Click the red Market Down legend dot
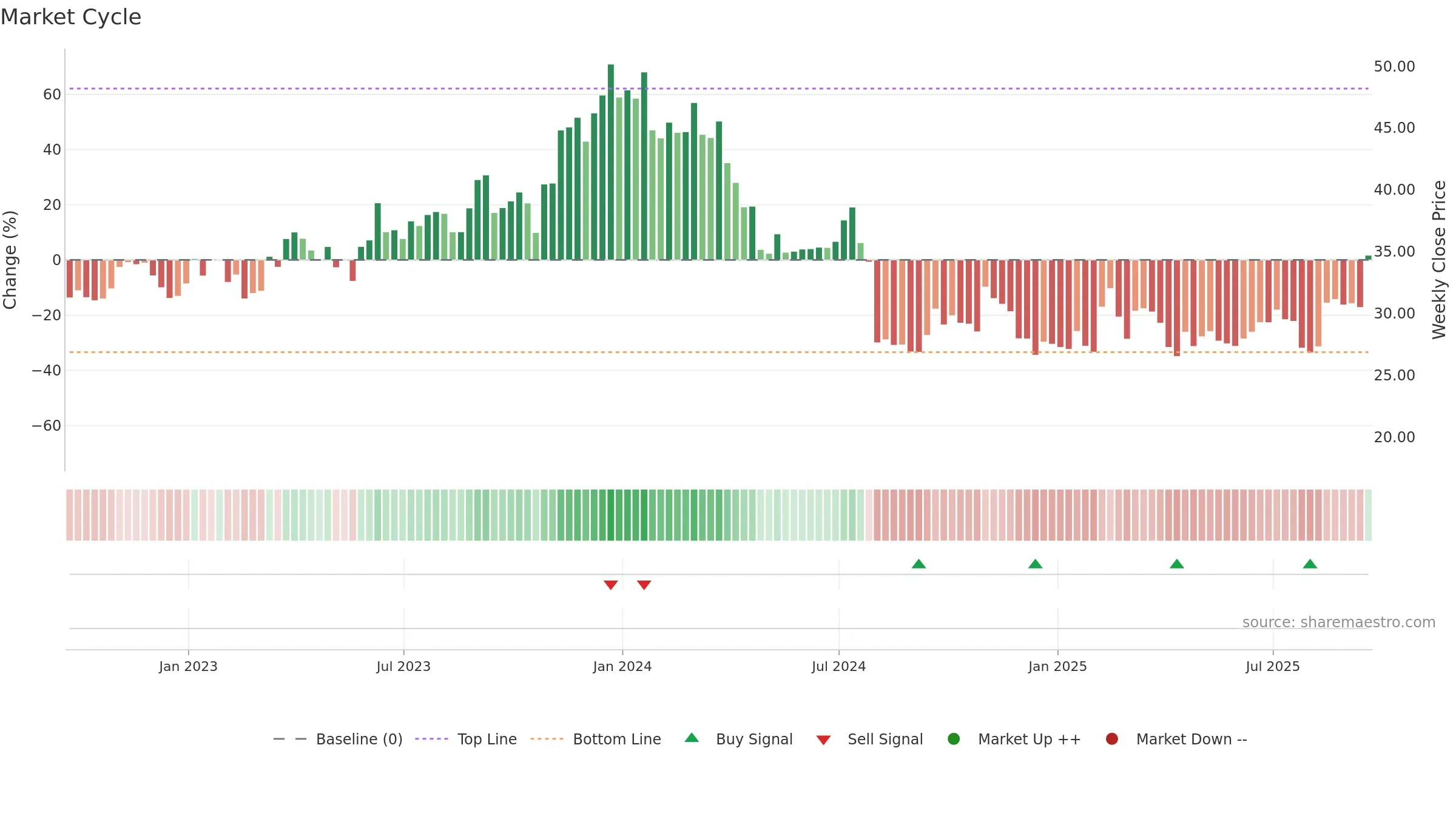This screenshot has height=819, width=1456. [x=1112, y=739]
